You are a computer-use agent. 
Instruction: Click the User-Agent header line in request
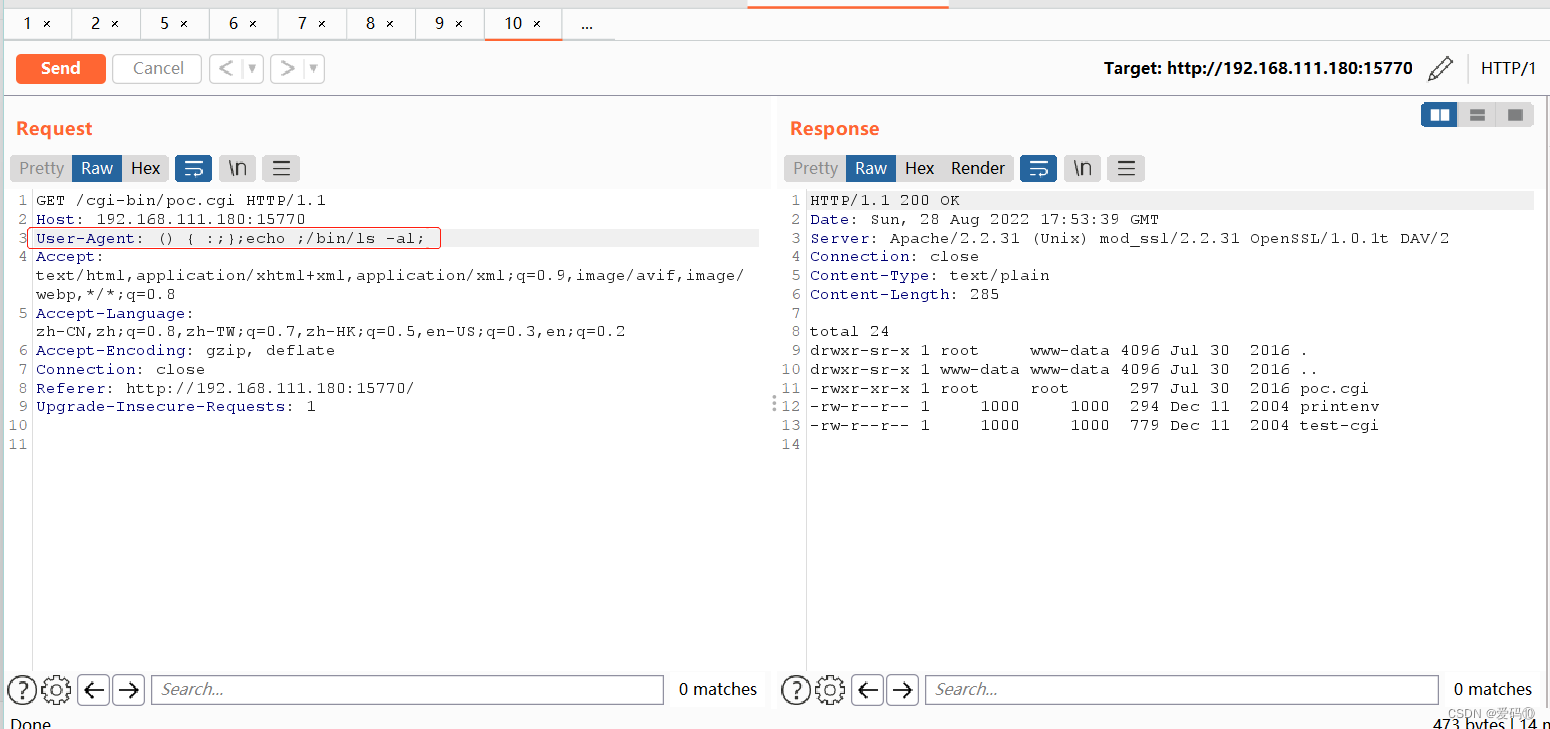tap(231, 238)
